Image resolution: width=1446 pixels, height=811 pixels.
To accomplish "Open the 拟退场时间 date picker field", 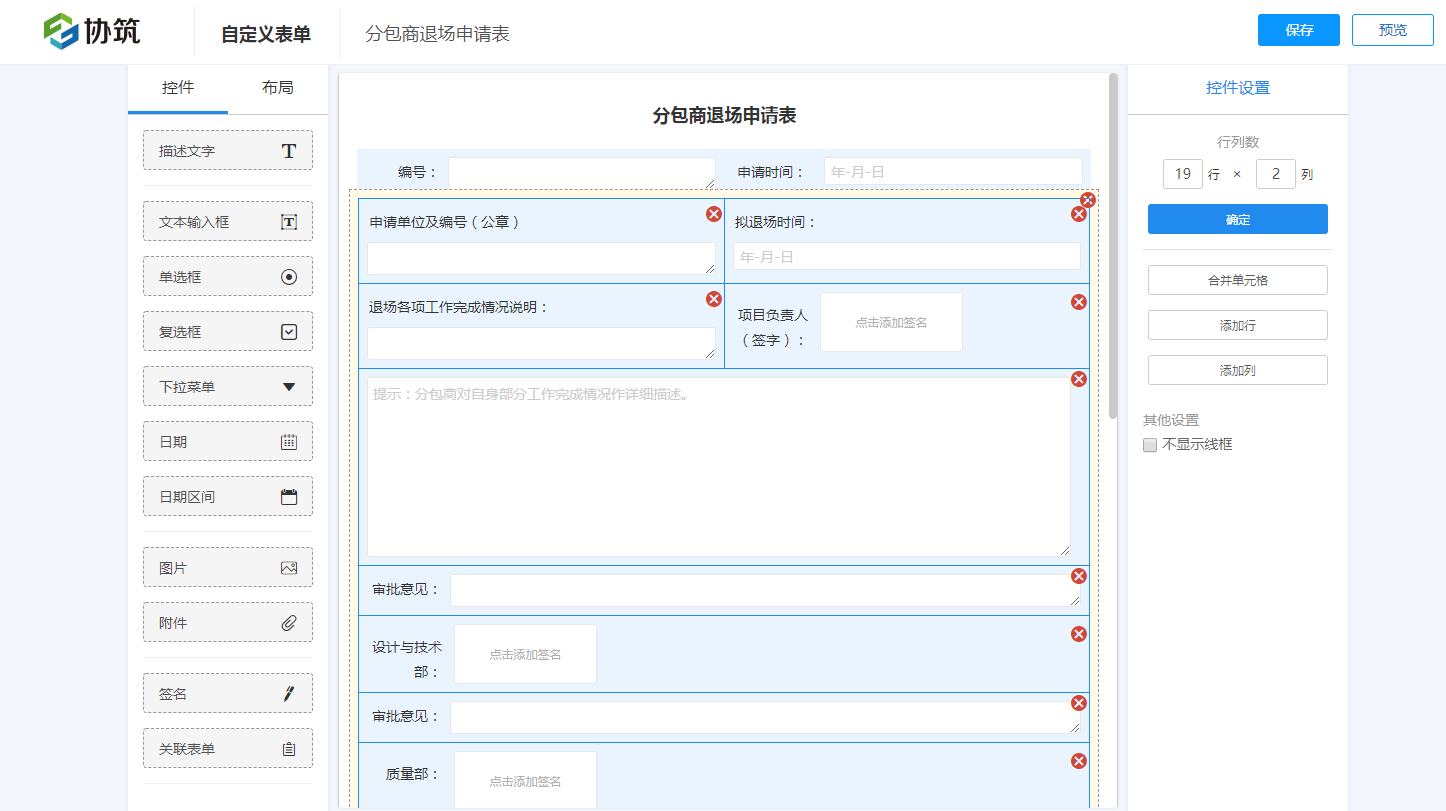I will coord(906,257).
